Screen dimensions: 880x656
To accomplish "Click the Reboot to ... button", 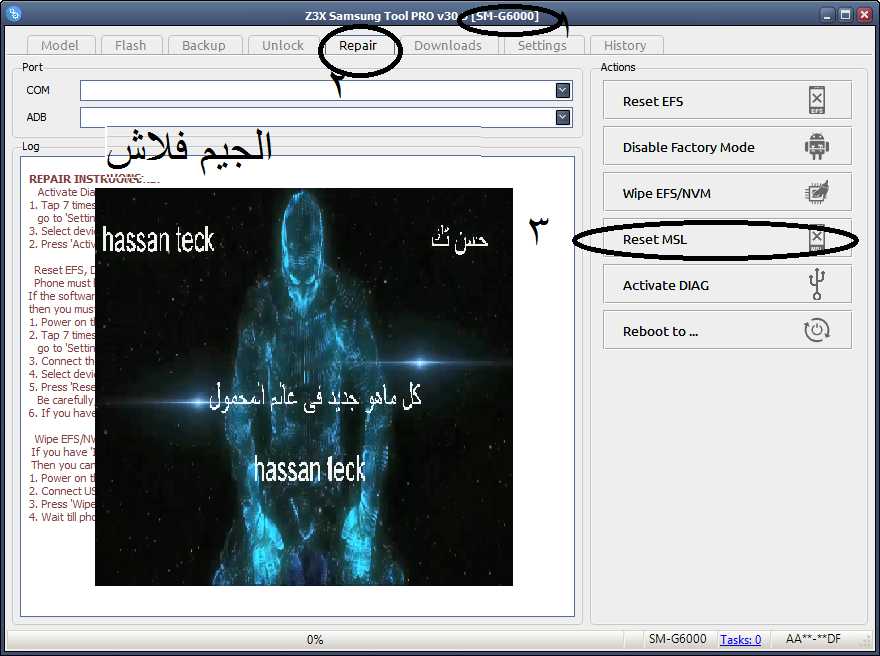I will [727, 331].
